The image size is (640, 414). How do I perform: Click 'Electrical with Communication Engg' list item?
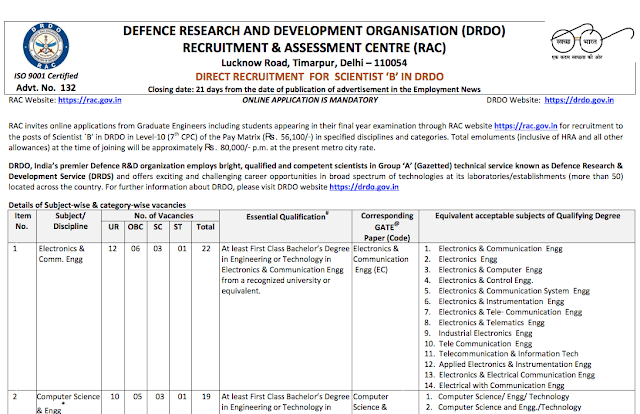502,385
